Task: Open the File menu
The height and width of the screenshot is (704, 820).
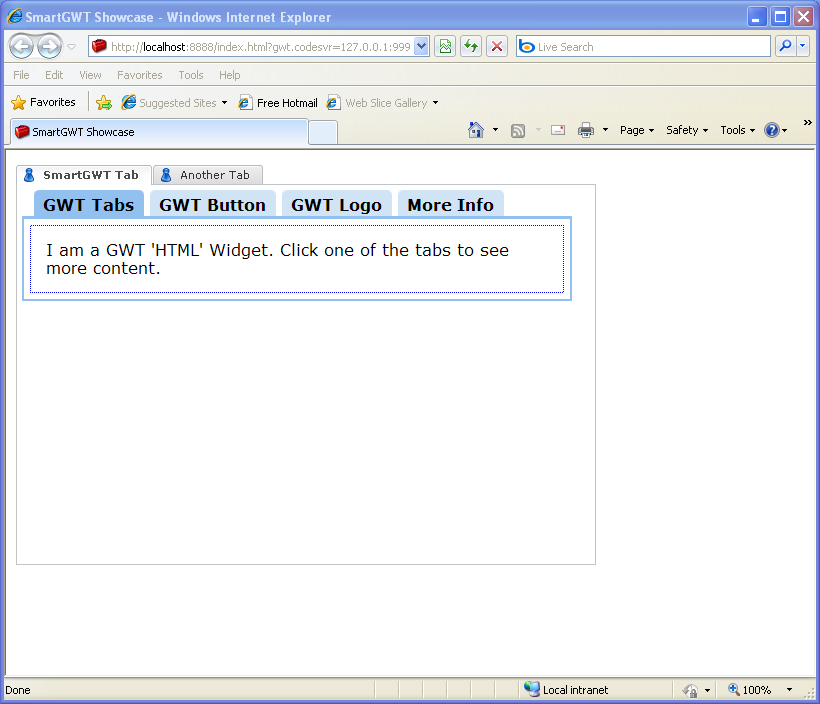Action: pyautogui.click(x=21, y=75)
